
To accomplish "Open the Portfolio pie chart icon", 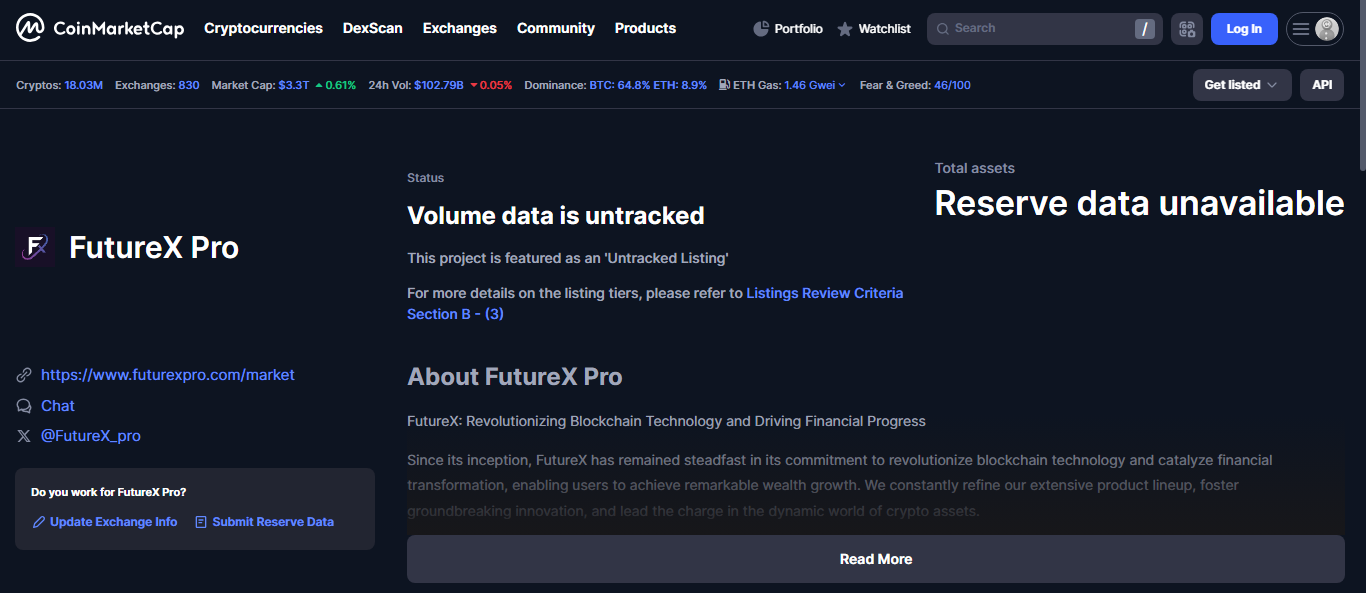I will point(761,29).
